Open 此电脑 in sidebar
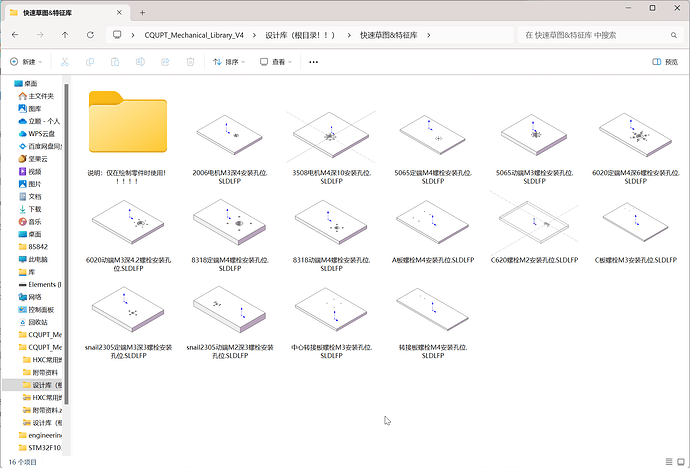This screenshot has height=468, width=690. (33, 260)
